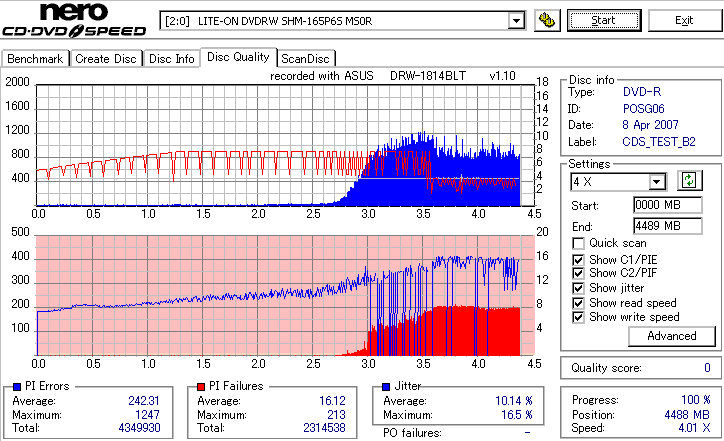This screenshot has width=724, height=441.
Task: Click the Progress value 100 %
Action: pyautogui.click(x=696, y=400)
